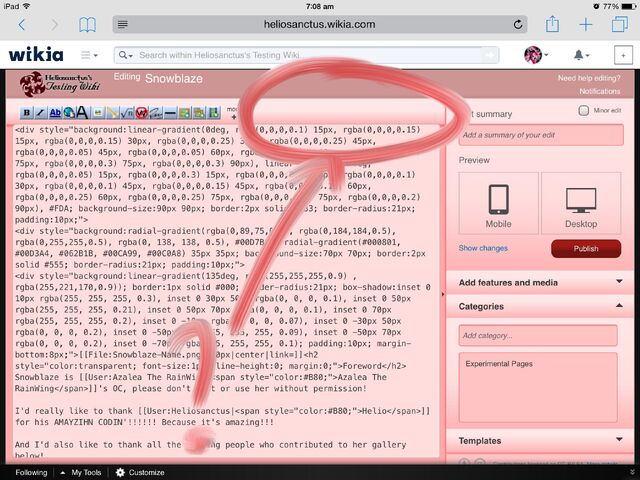Viewport: 640px width, 480px height.
Task: Reload the page in Safari
Action: pyautogui.click(x=518, y=24)
